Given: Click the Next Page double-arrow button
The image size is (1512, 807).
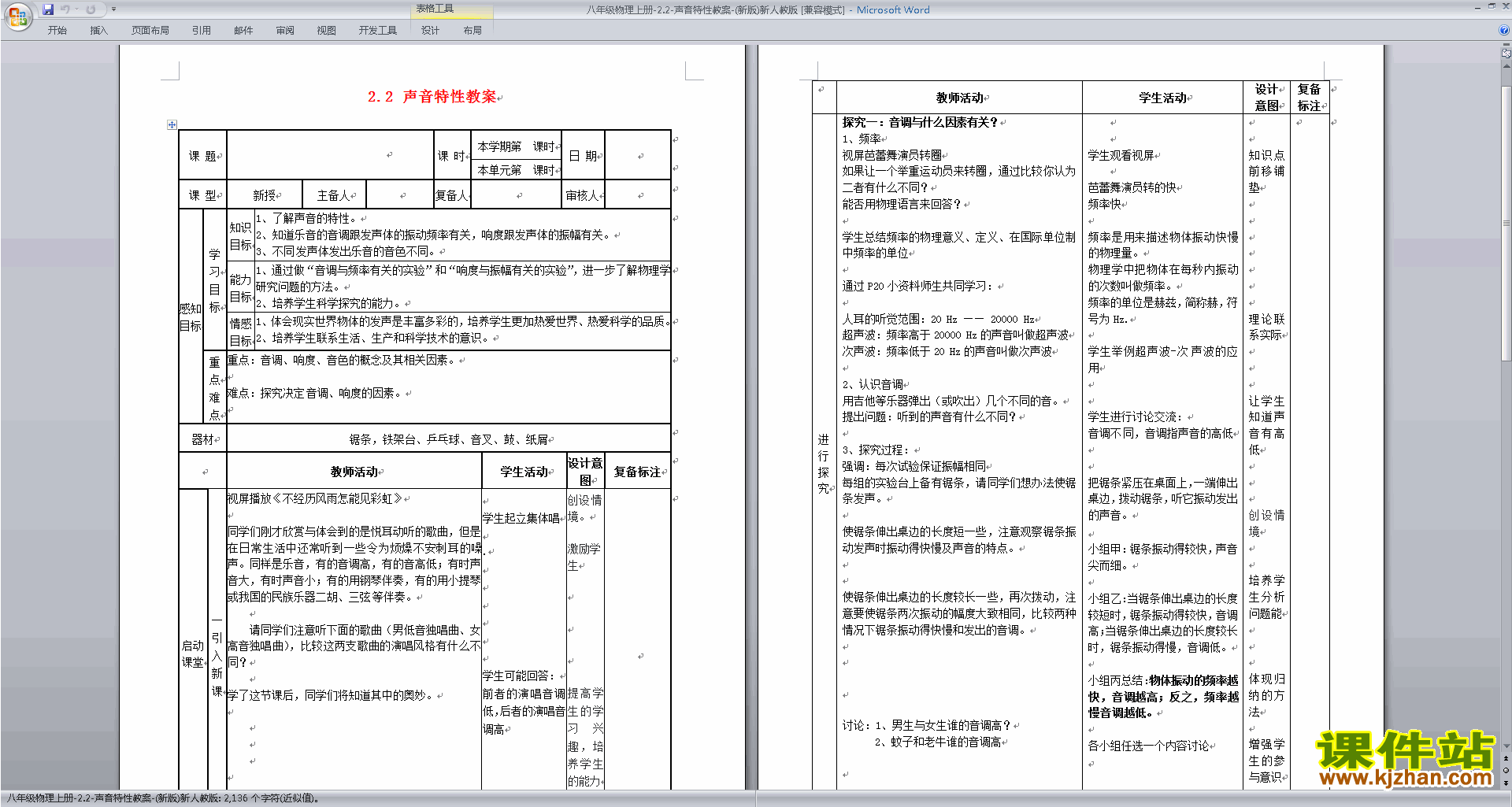Looking at the screenshot, I should pyautogui.click(x=1506, y=783).
